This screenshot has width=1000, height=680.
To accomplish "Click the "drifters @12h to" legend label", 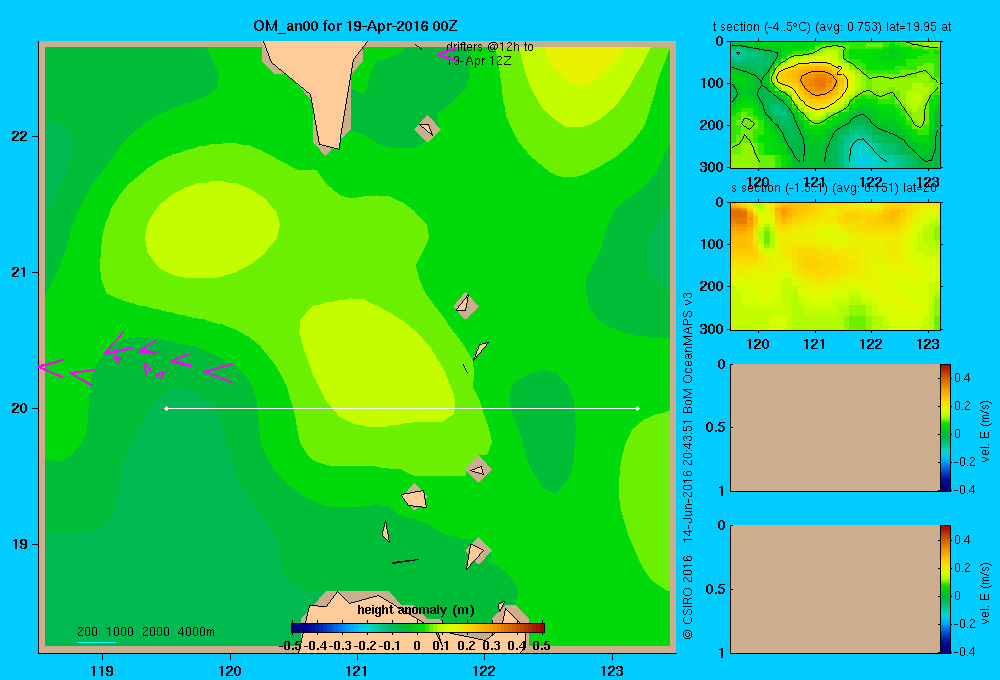I will (490, 47).
